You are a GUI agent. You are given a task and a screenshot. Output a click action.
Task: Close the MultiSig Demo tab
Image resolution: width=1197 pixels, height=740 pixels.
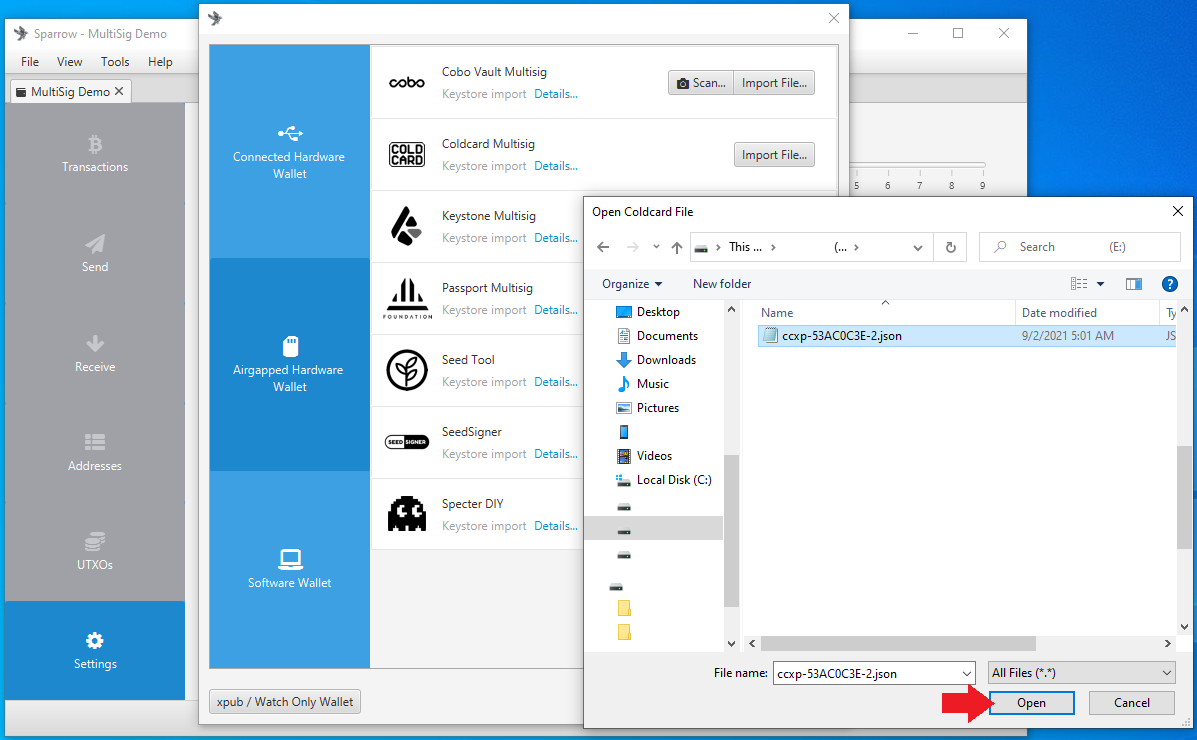point(119,91)
